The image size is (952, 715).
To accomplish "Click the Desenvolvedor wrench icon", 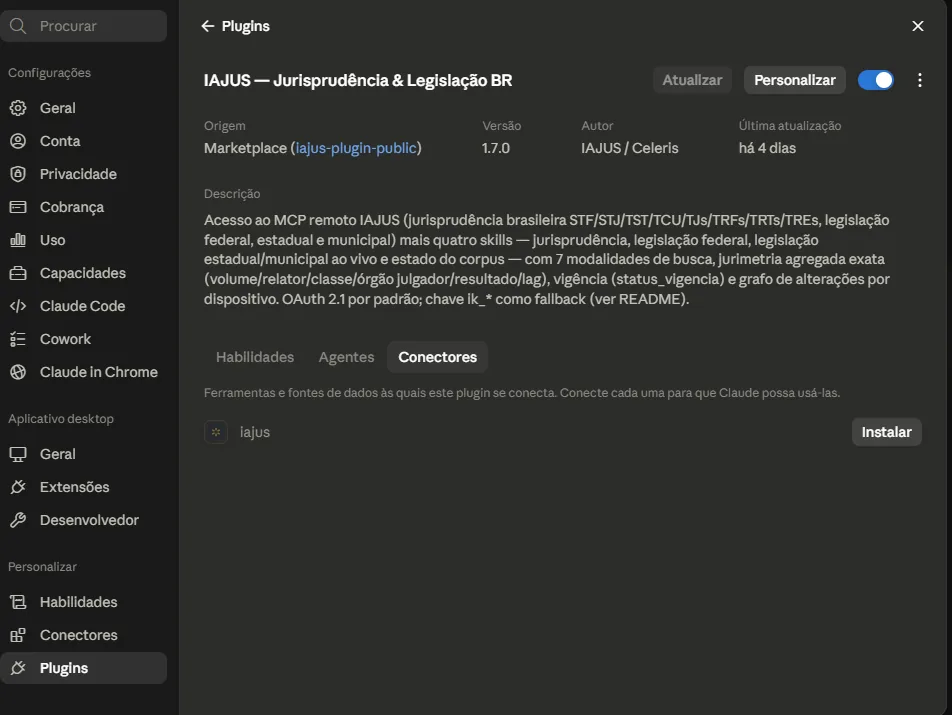I will pyautogui.click(x=18, y=520).
